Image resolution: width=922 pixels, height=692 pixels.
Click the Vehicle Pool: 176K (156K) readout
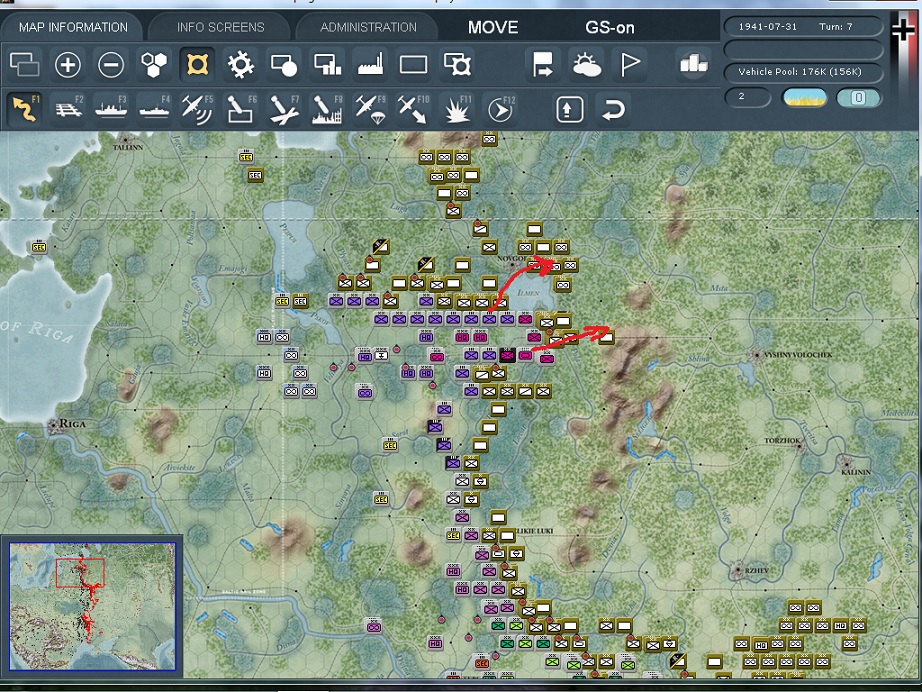tap(800, 72)
